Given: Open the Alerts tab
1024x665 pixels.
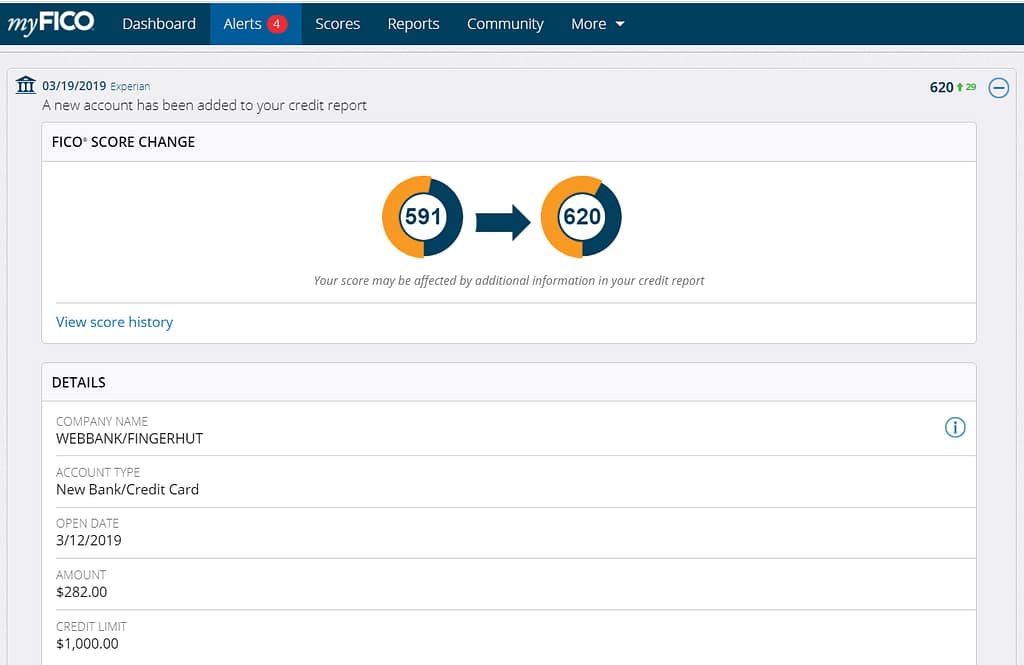Looking at the screenshot, I should point(255,24).
